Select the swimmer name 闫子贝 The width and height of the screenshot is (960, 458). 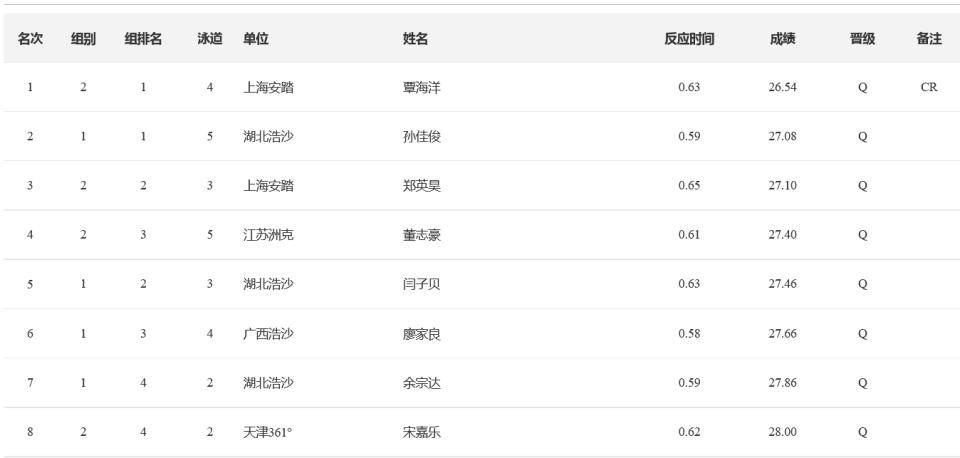pyautogui.click(x=422, y=284)
